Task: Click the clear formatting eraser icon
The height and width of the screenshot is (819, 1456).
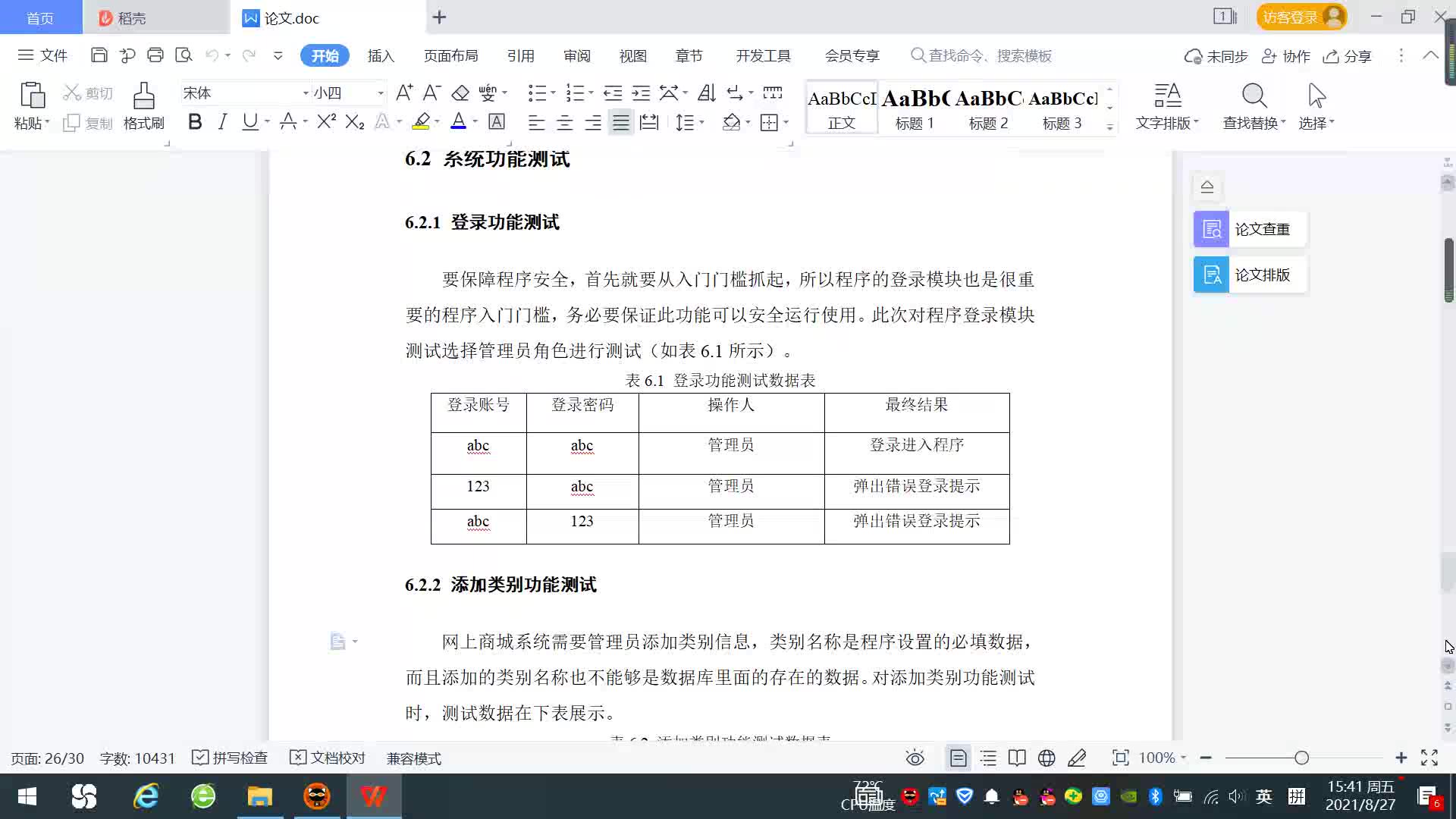Action: pos(460,93)
